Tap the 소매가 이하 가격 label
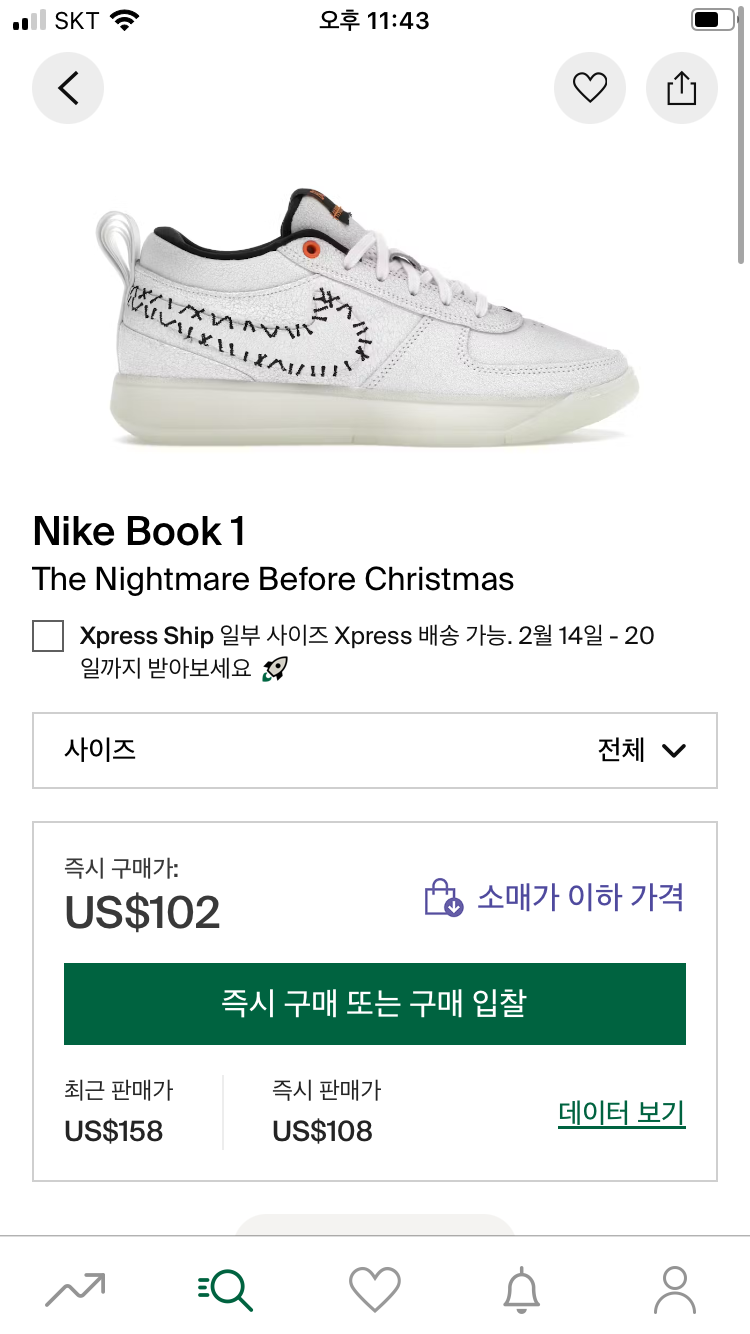The image size is (750, 1334). tap(580, 897)
